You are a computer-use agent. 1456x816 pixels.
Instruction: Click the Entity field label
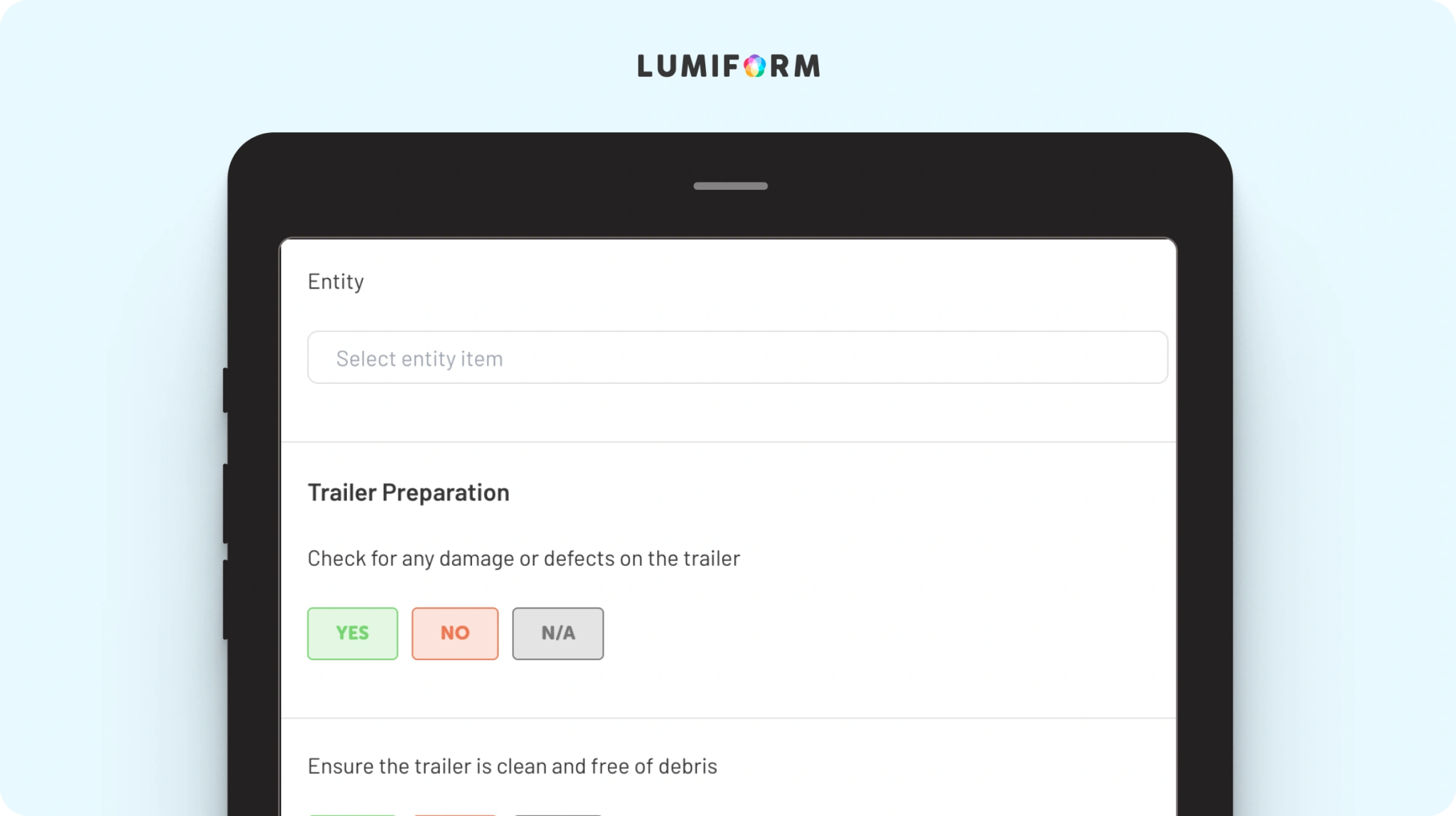(336, 281)
